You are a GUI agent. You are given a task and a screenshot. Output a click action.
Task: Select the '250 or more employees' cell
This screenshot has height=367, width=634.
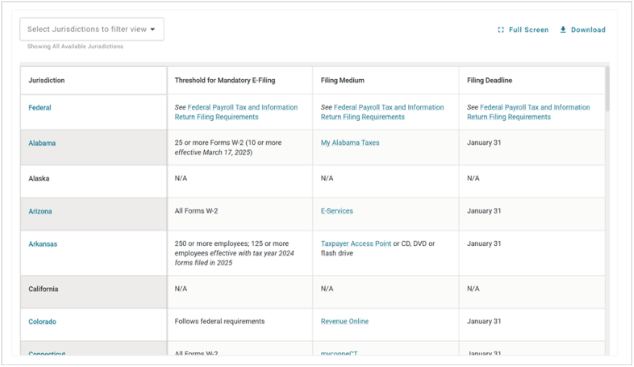(x=240, y=253)
